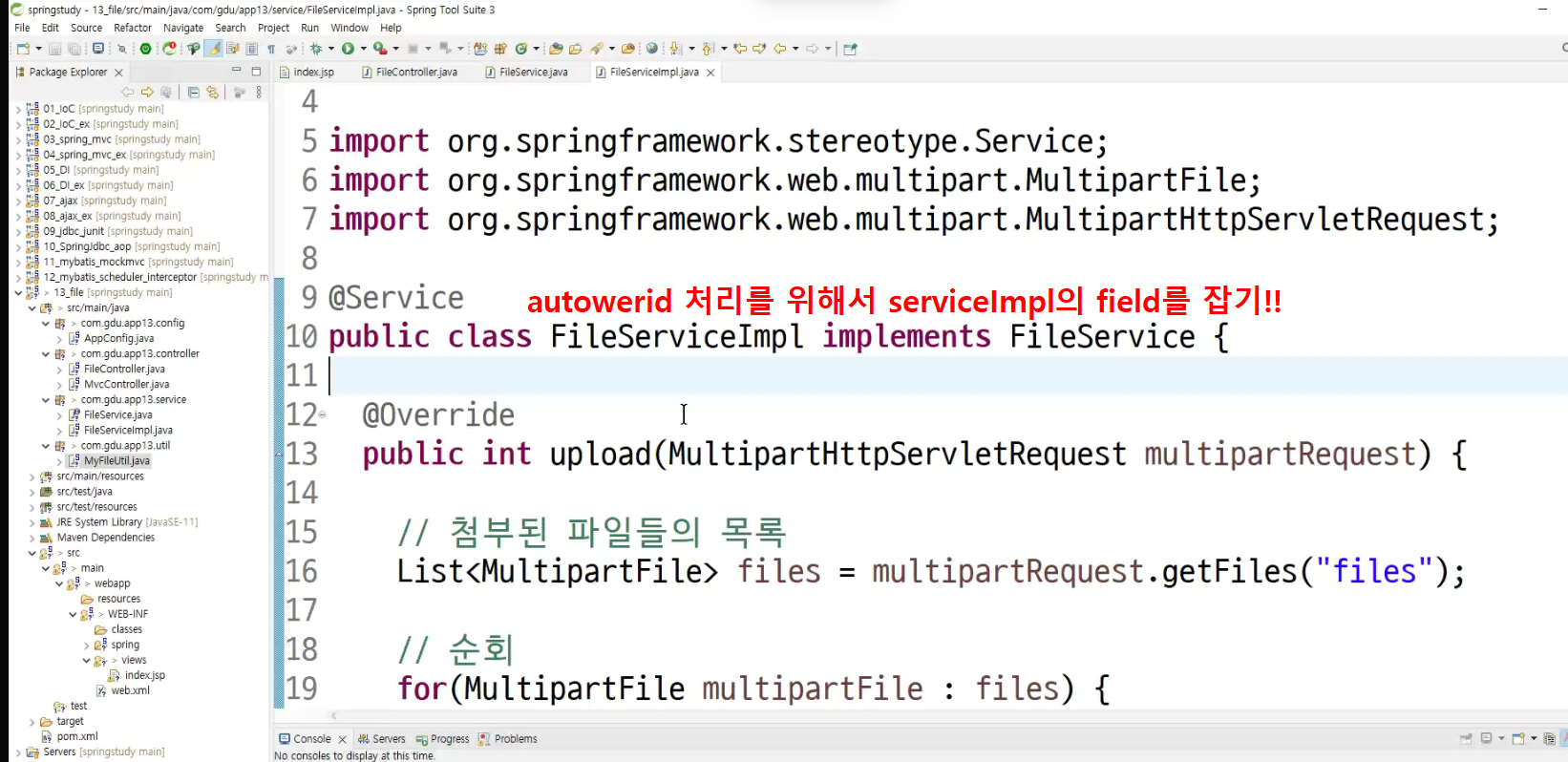Screen dimensions: 1568x762
Task: Toggle Show Whitespace Characters pilcrow icon
Action: [x=271, y=49]
